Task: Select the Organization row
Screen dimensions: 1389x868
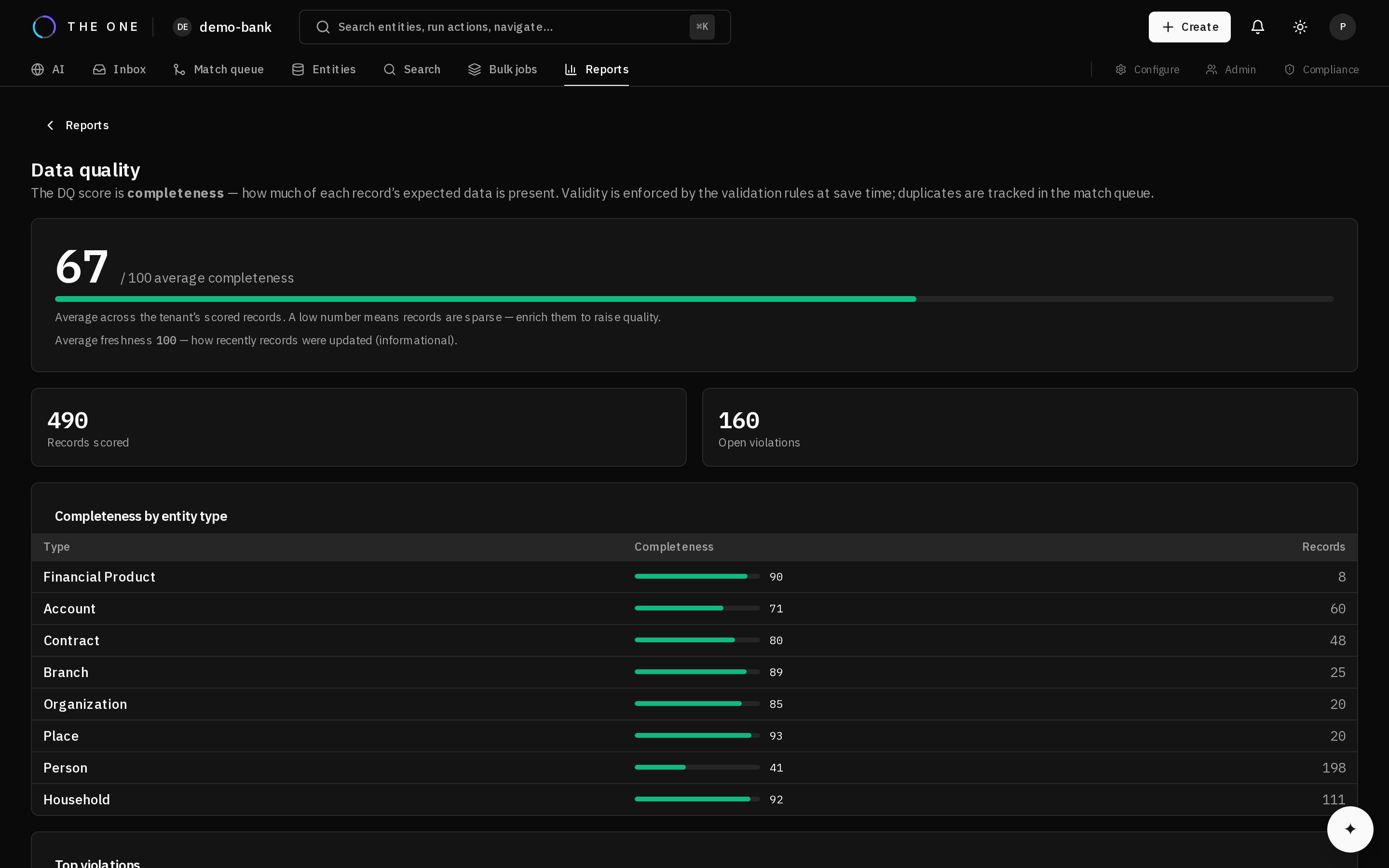Action: (x=694, y=705)
